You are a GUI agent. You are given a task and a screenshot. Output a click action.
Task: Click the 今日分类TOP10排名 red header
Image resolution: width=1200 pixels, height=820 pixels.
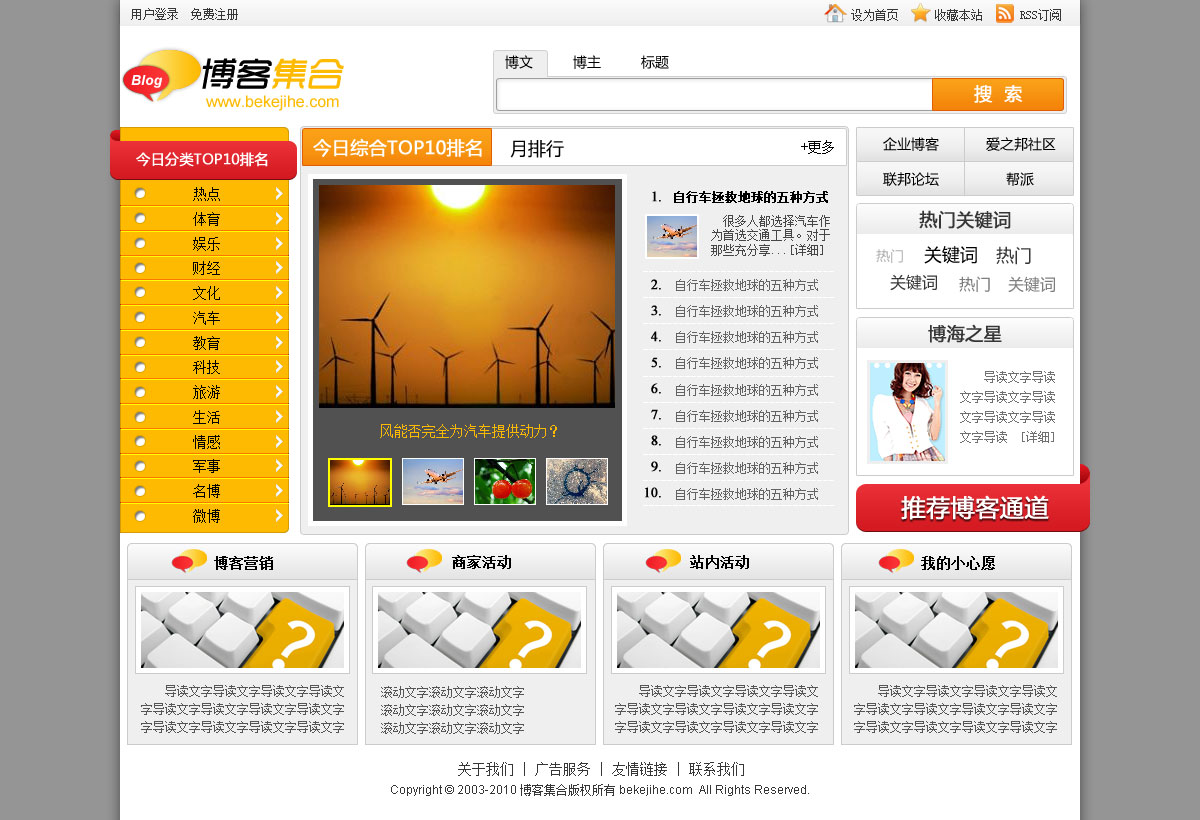coord(203,159)
